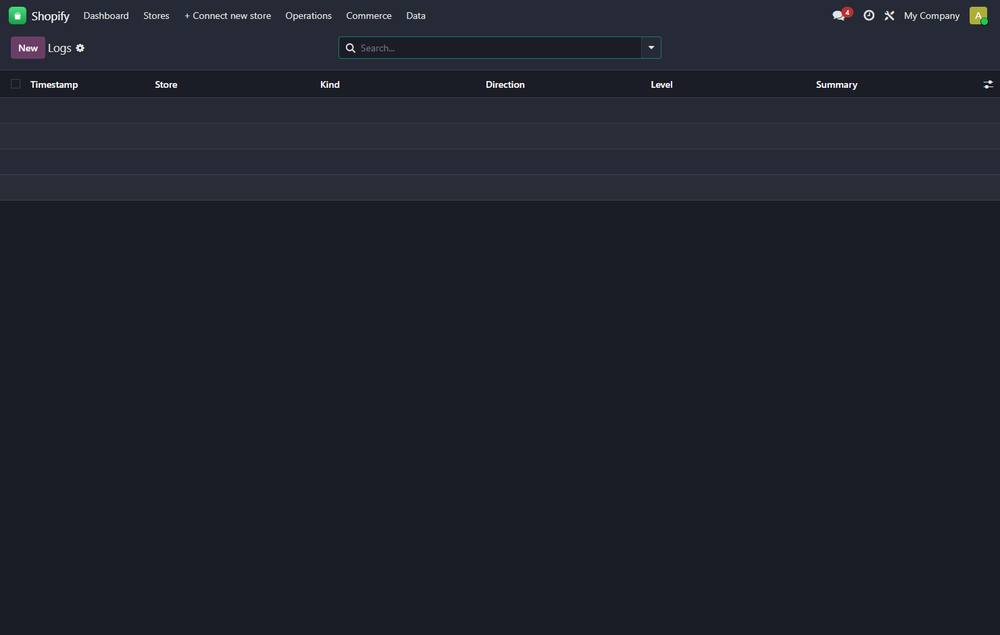1000x635 pixels.
Task: Open the activities clock icon
Action: [869, 15]
